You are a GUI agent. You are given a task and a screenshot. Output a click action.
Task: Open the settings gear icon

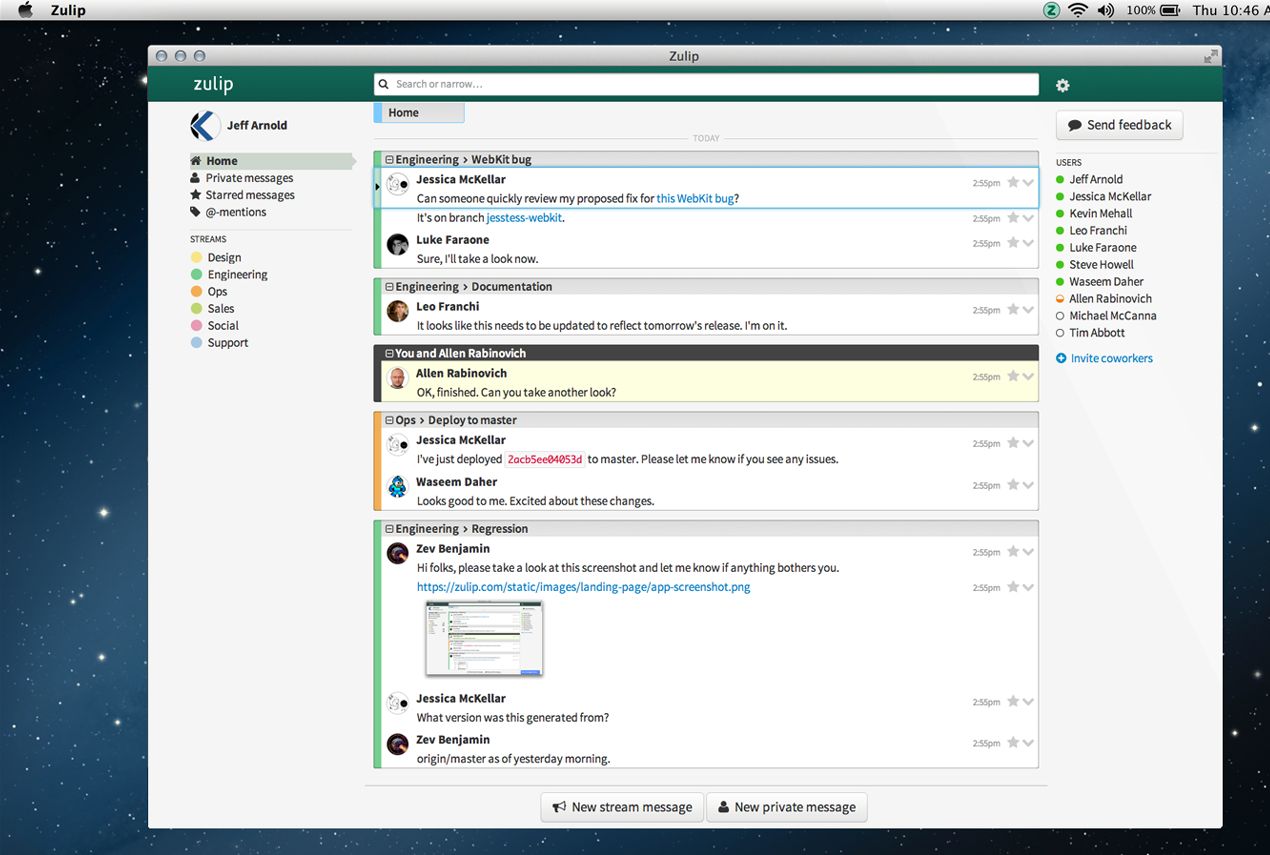[1062, 85]
